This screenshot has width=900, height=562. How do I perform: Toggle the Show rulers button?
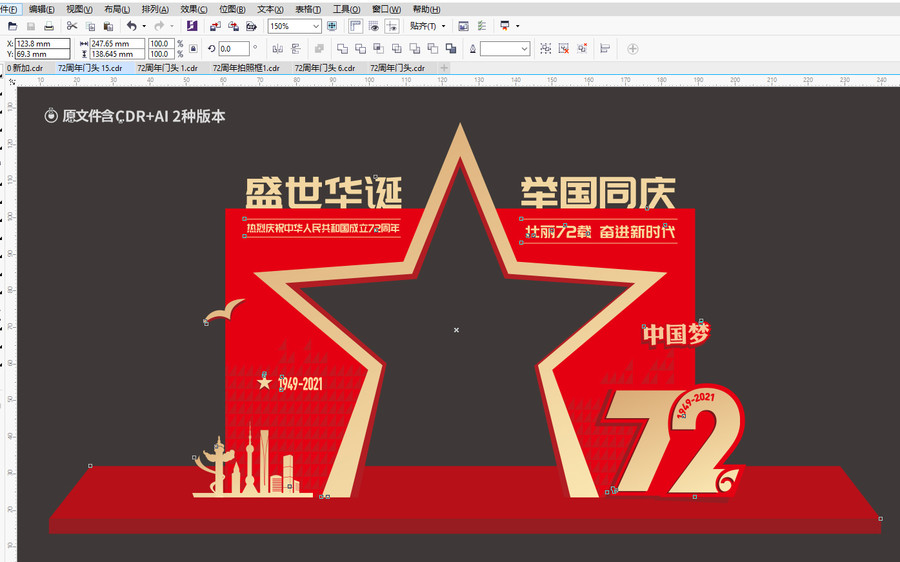(355, 26)
